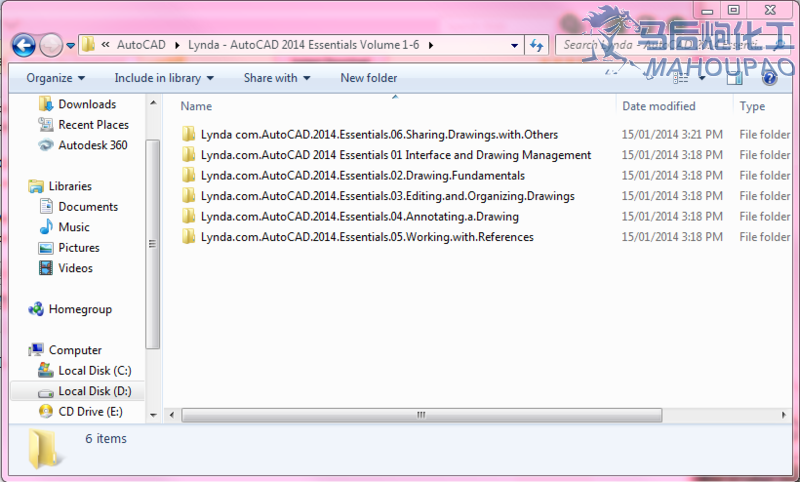Open the Share with menu
Viewport: 800px width, 482px height.
click(277, 78)
